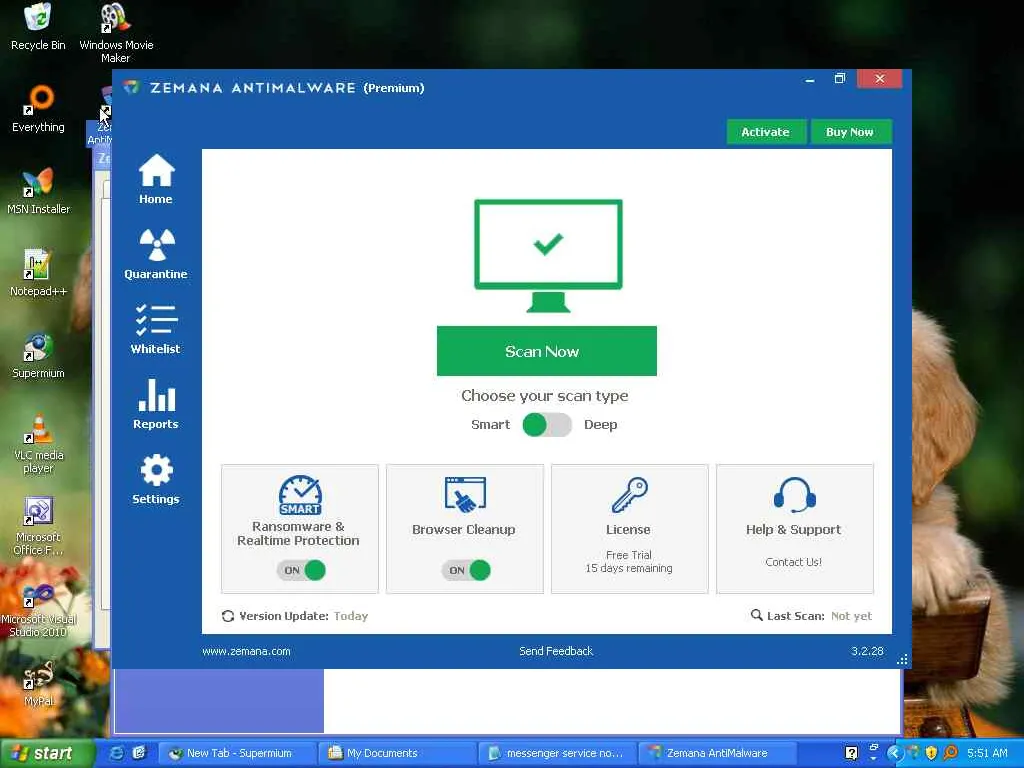Select MSN Installer desktop icon

tap(38, 191)
